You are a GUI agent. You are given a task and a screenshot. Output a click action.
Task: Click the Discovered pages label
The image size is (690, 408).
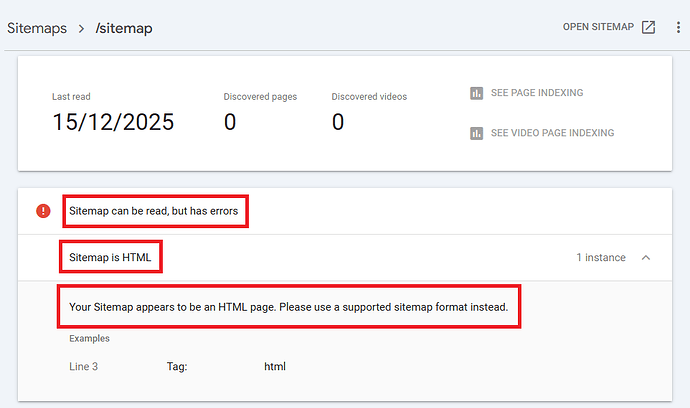(260, 96)
